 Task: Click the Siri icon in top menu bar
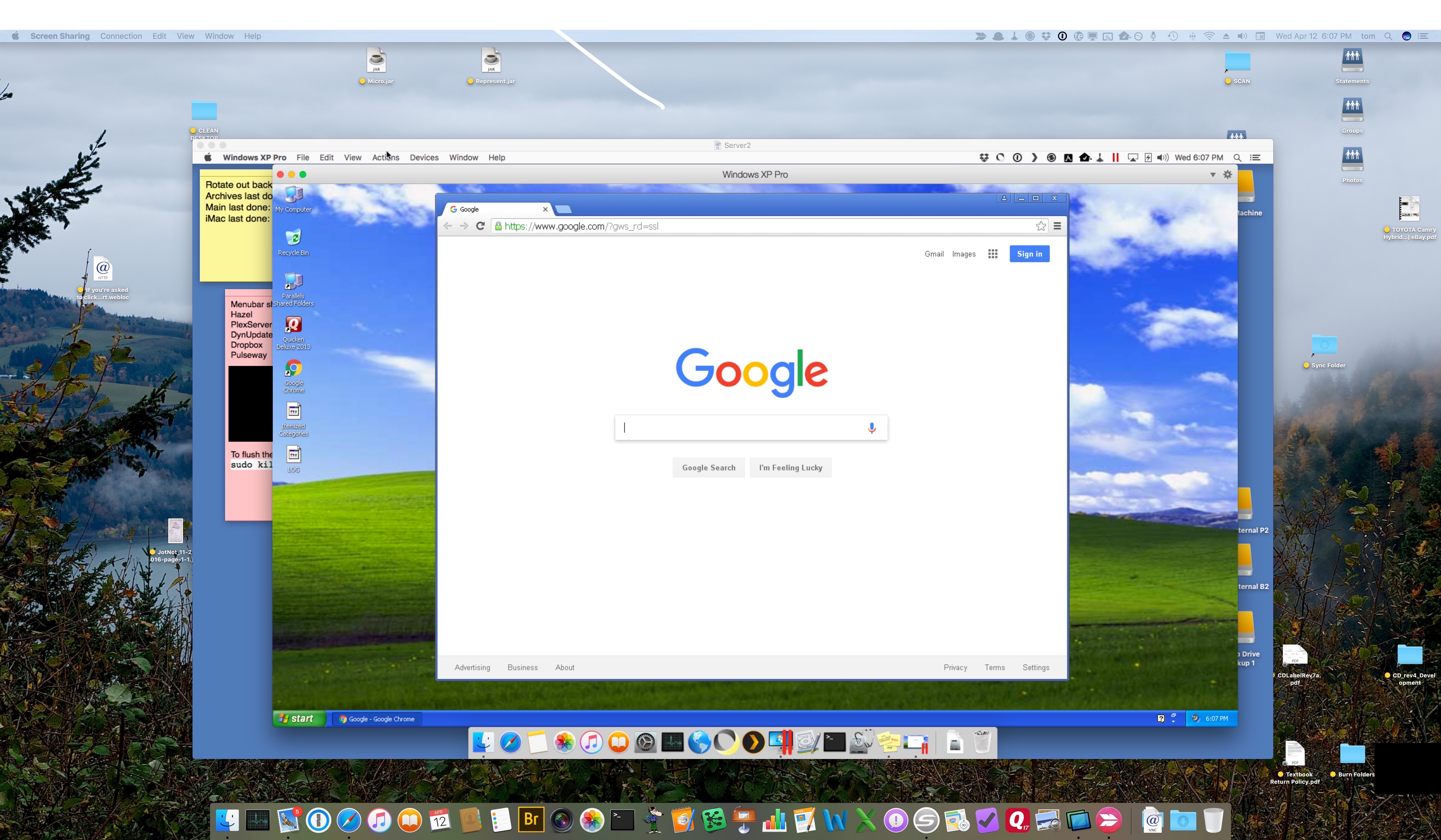point(1406,36)
